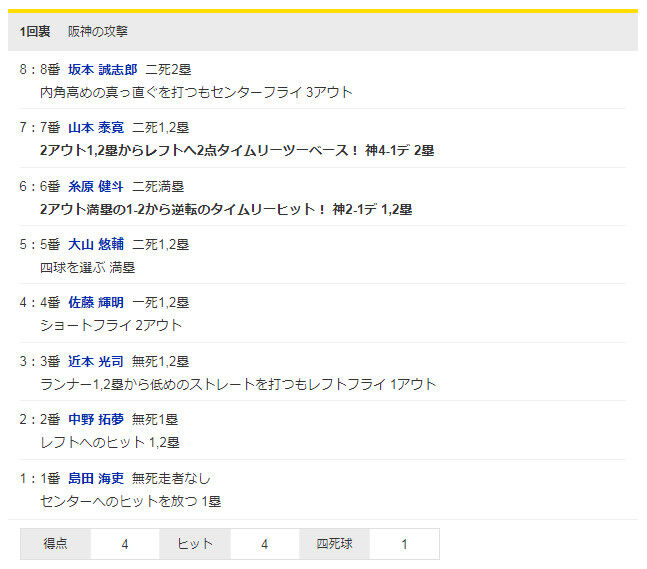Click the 1回裏 inning header text

[x=35, y=31]
